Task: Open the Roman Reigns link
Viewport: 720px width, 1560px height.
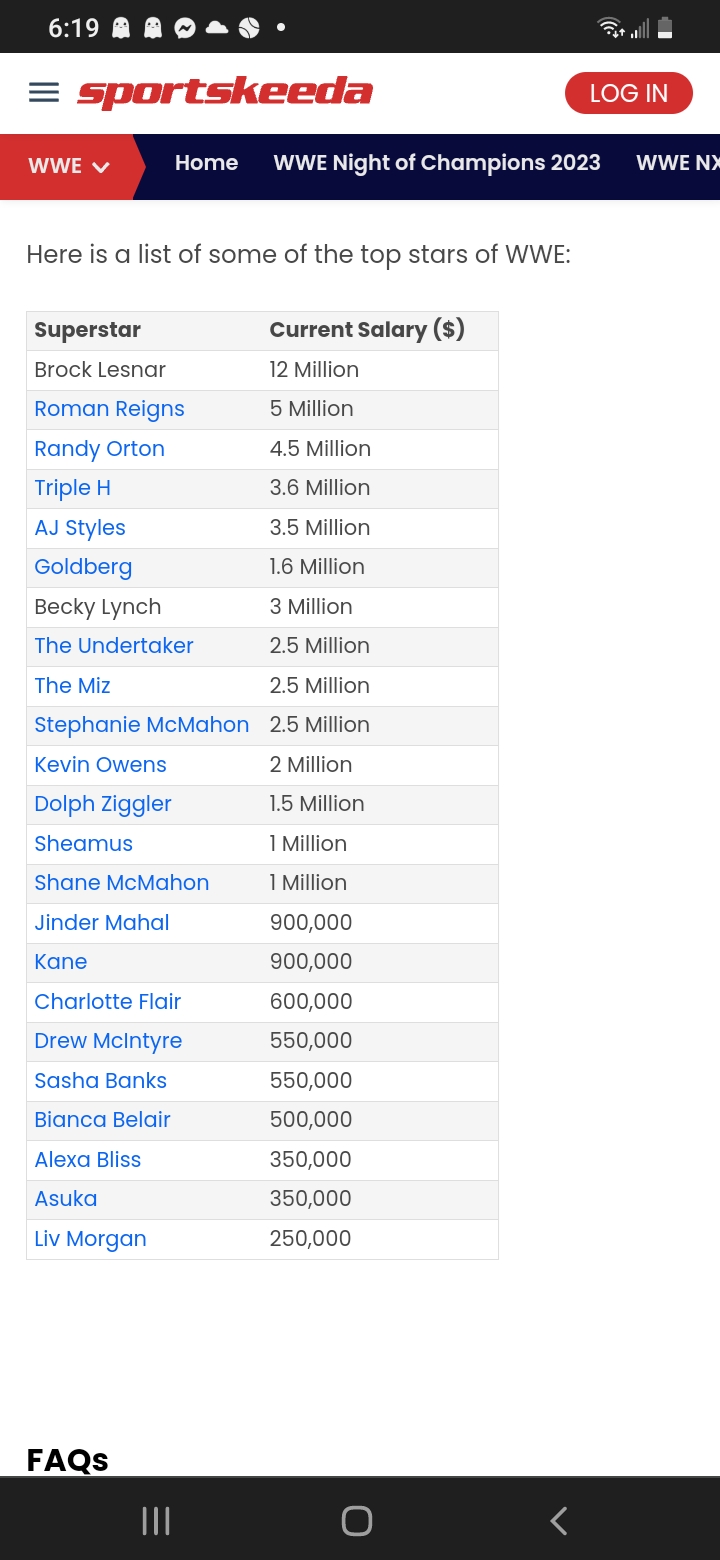Action: click(x=109, y=409)
